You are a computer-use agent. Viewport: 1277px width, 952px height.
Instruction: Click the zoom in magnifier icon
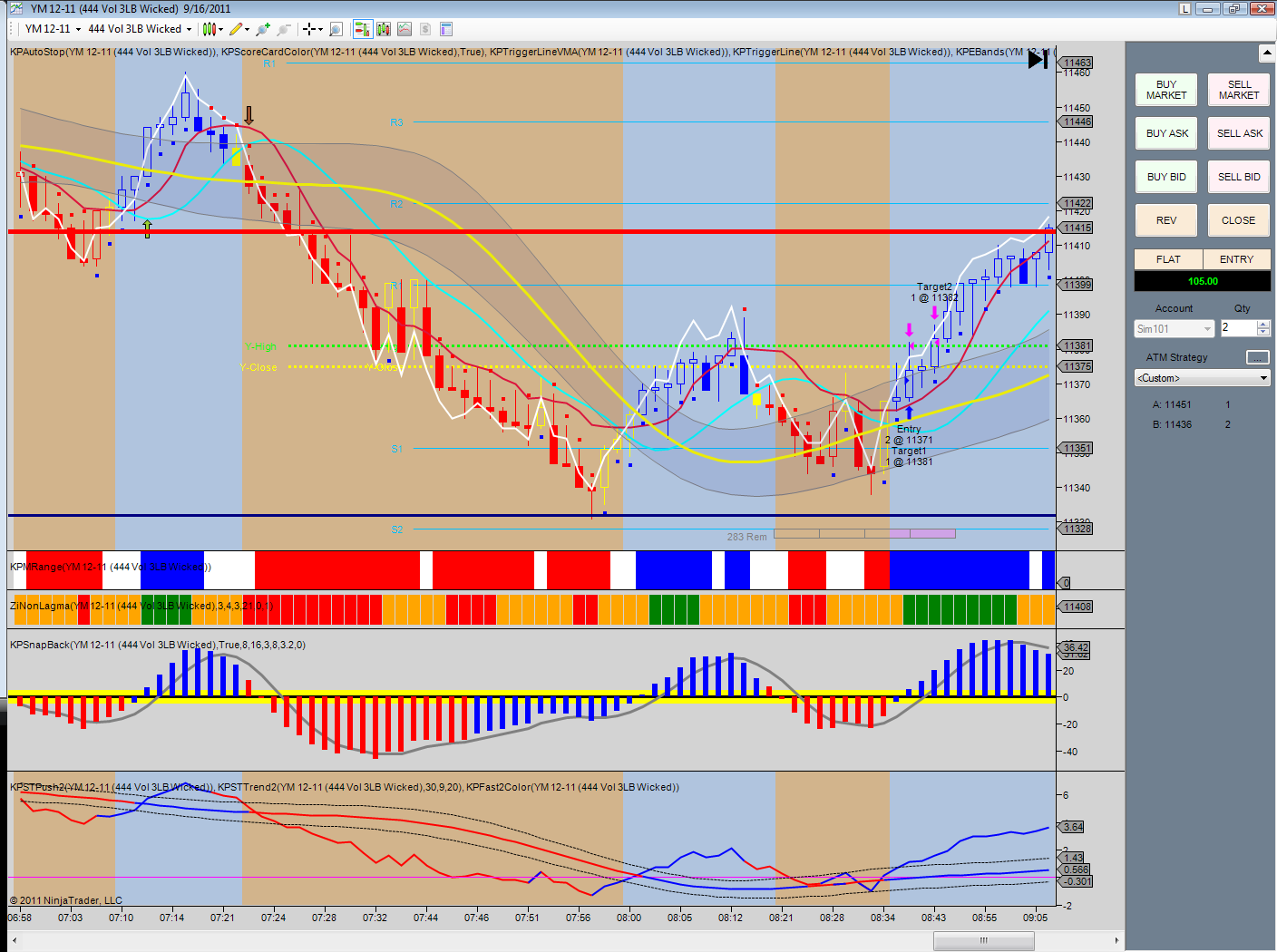263,29
